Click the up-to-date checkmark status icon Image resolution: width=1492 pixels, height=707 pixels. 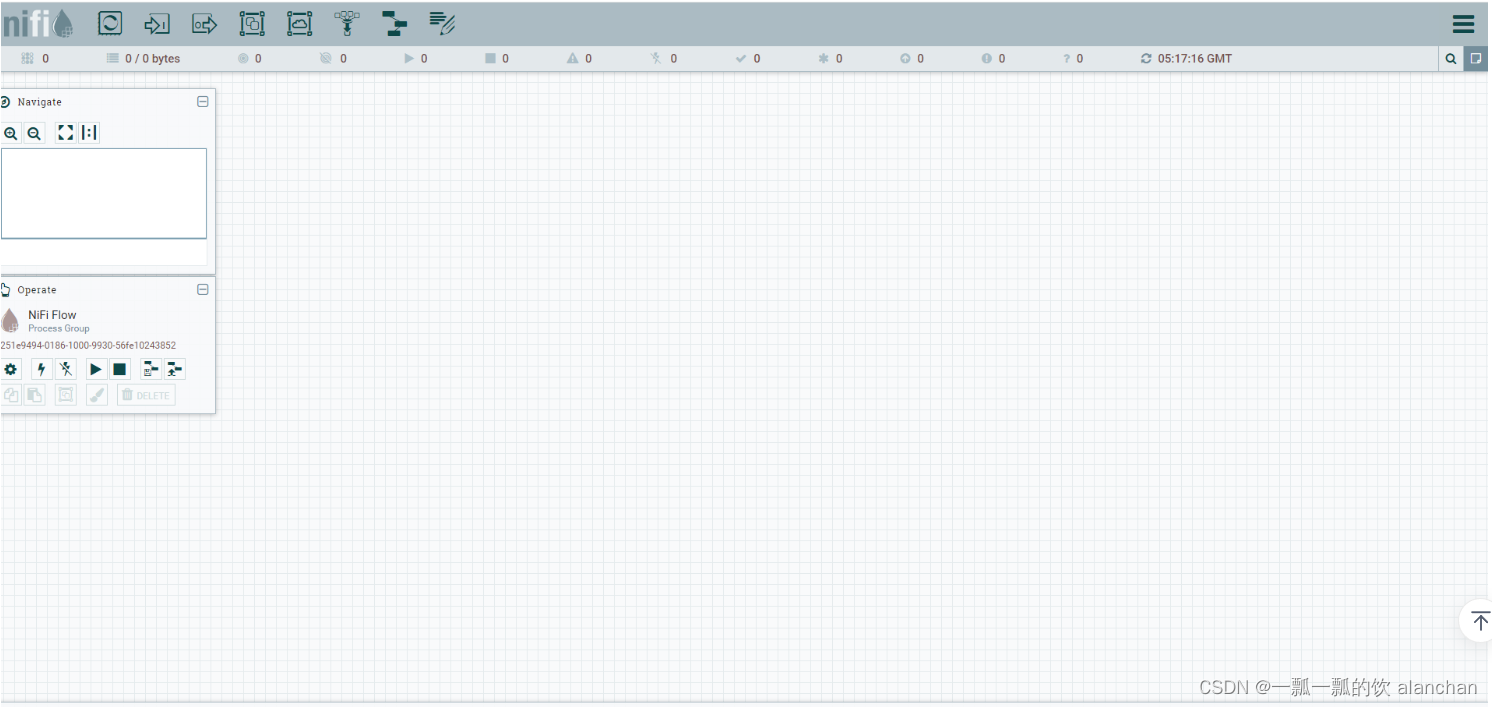[x=741, y=59]
